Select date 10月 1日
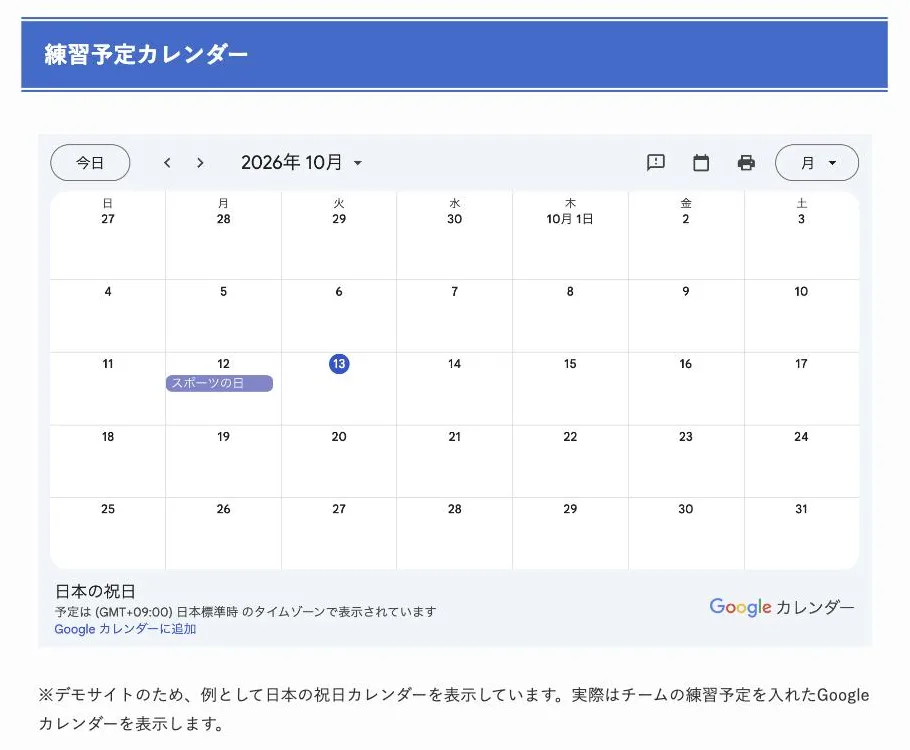 (x=570, y=219)
